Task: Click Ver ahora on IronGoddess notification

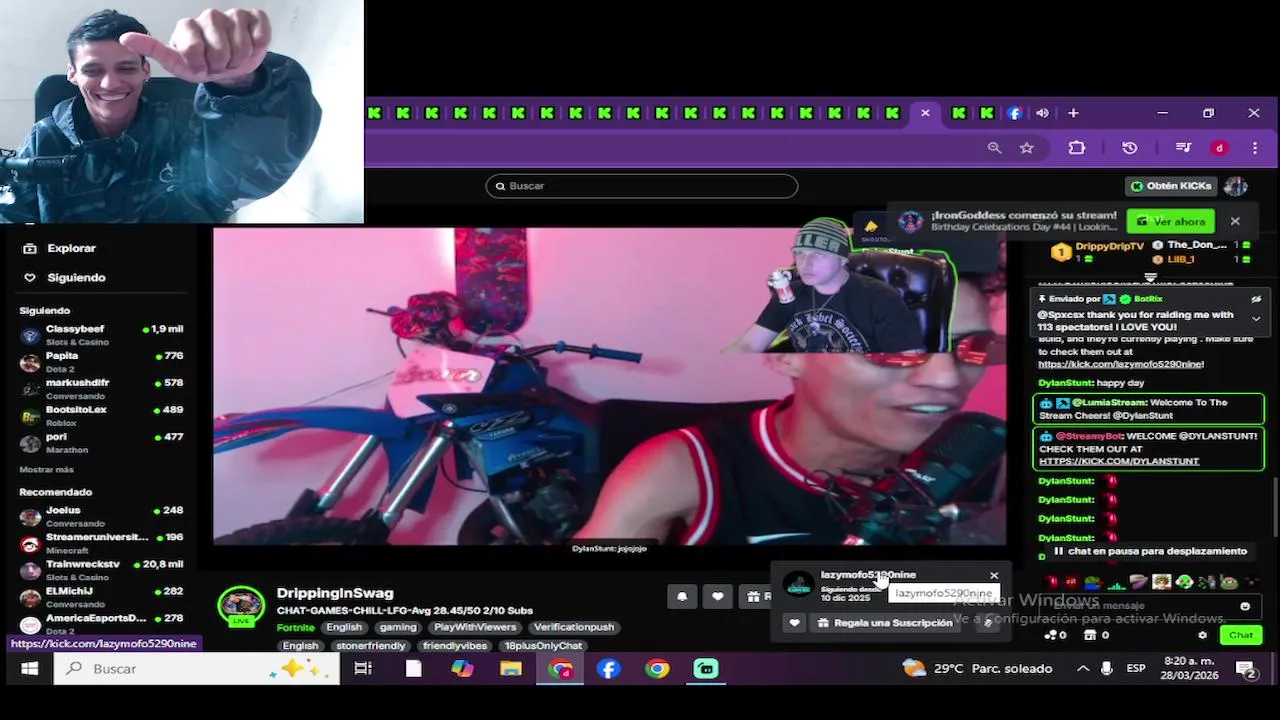Action: coord(1170,221)
